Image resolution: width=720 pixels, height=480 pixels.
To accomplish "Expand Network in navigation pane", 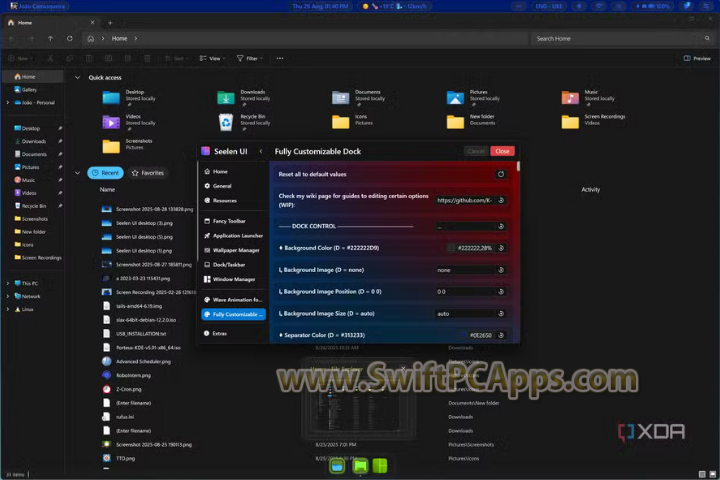I will coord(8,296).
